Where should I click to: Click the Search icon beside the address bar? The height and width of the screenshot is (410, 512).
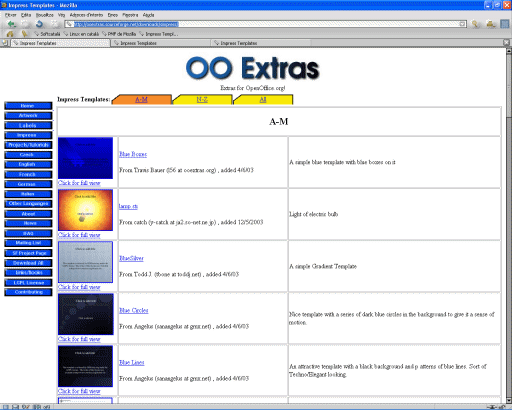pyautogui.click(x=475, y=24)
